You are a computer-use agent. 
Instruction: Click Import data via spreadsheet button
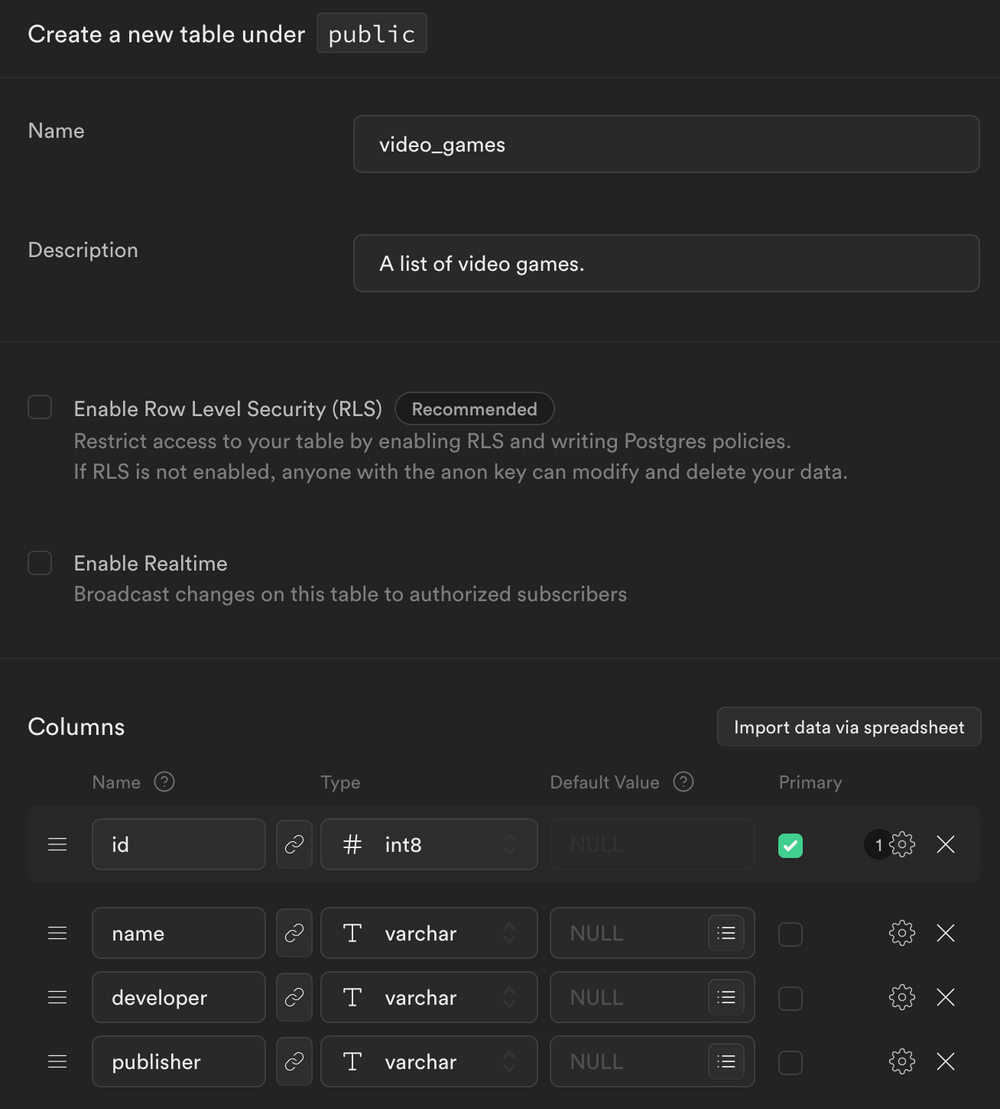pos(848,727)
